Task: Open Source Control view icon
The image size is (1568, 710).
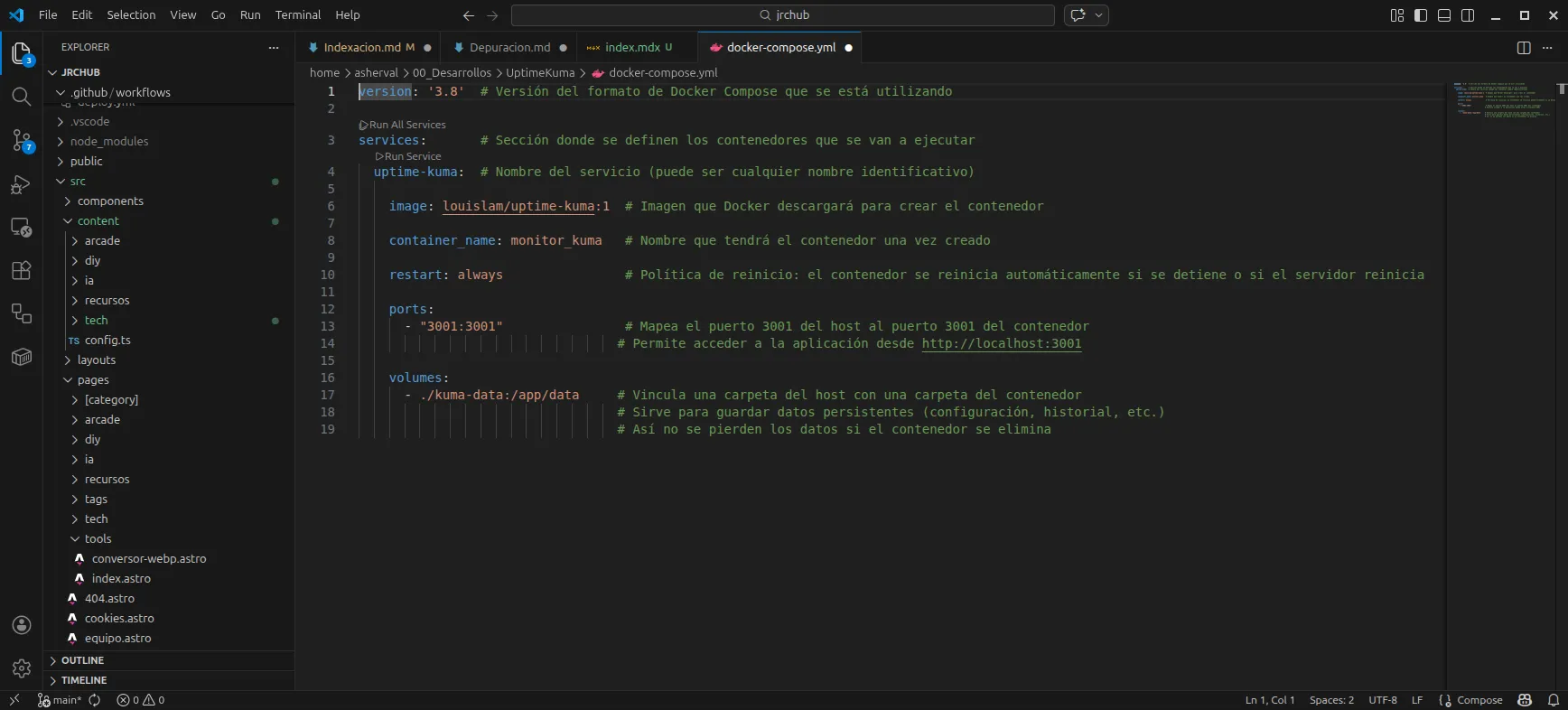Action: pyautogui.click(x=22, y=140)
